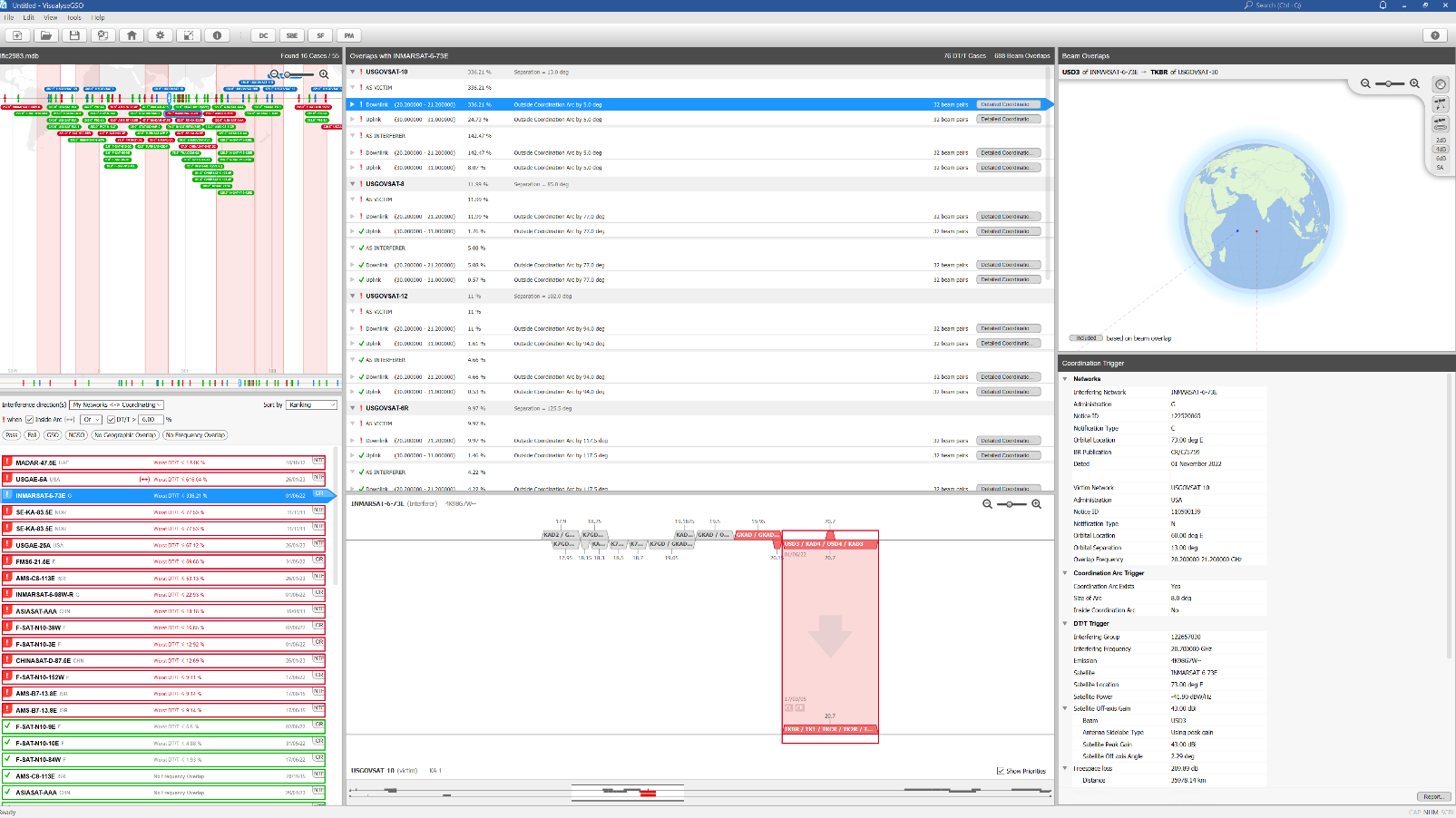Adjust the frequency chart zoom slider

pos(1011,504)
